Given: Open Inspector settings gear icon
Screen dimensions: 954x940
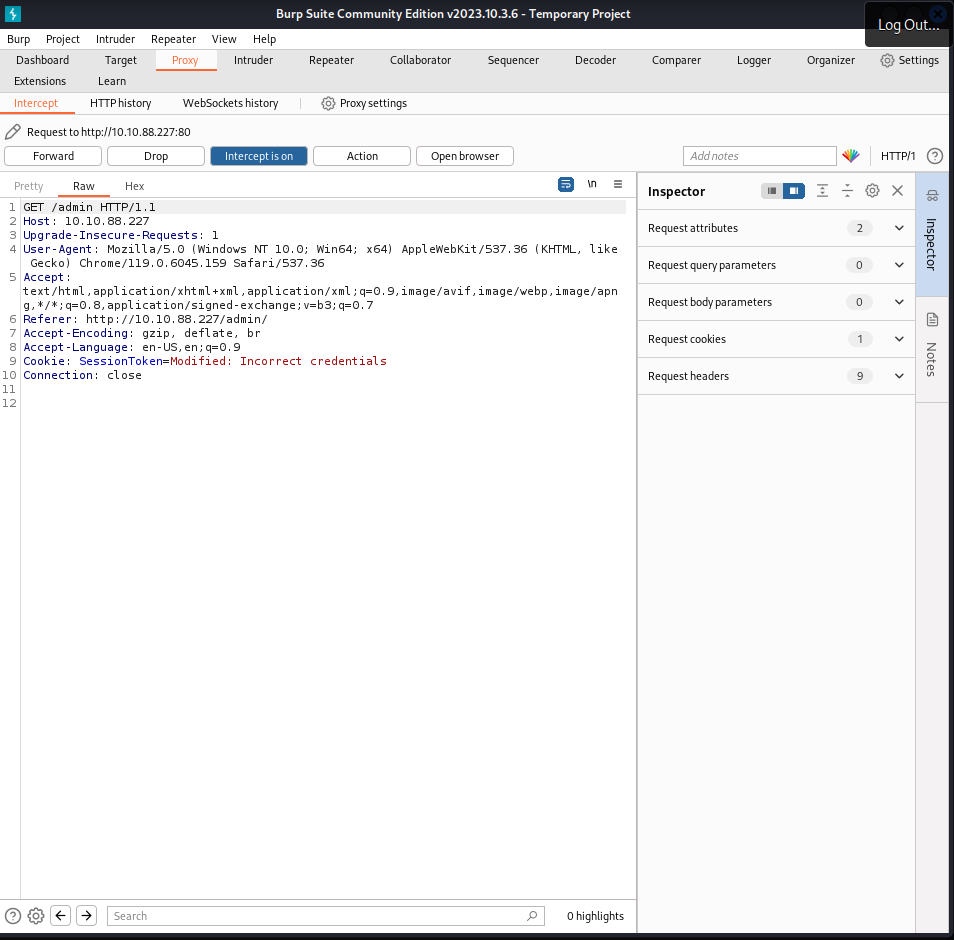Looking at the screenshot, I should [x=872, y=191].
